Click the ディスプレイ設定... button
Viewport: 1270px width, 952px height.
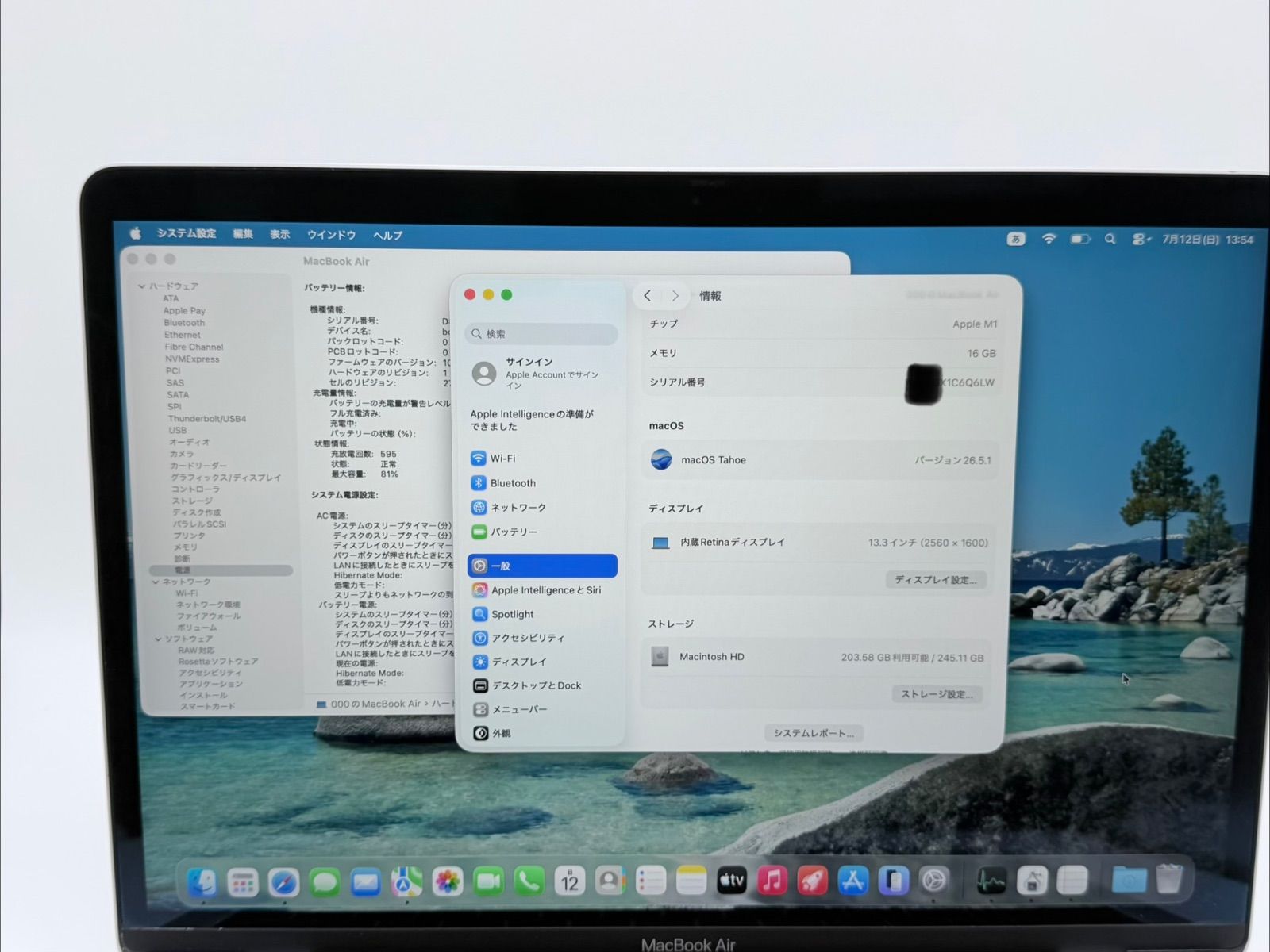[x=936, y=580]
